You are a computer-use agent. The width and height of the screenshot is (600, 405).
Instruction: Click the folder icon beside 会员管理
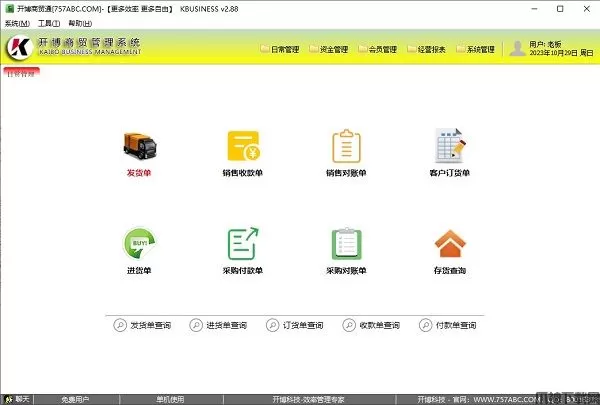tap(363, 49)
